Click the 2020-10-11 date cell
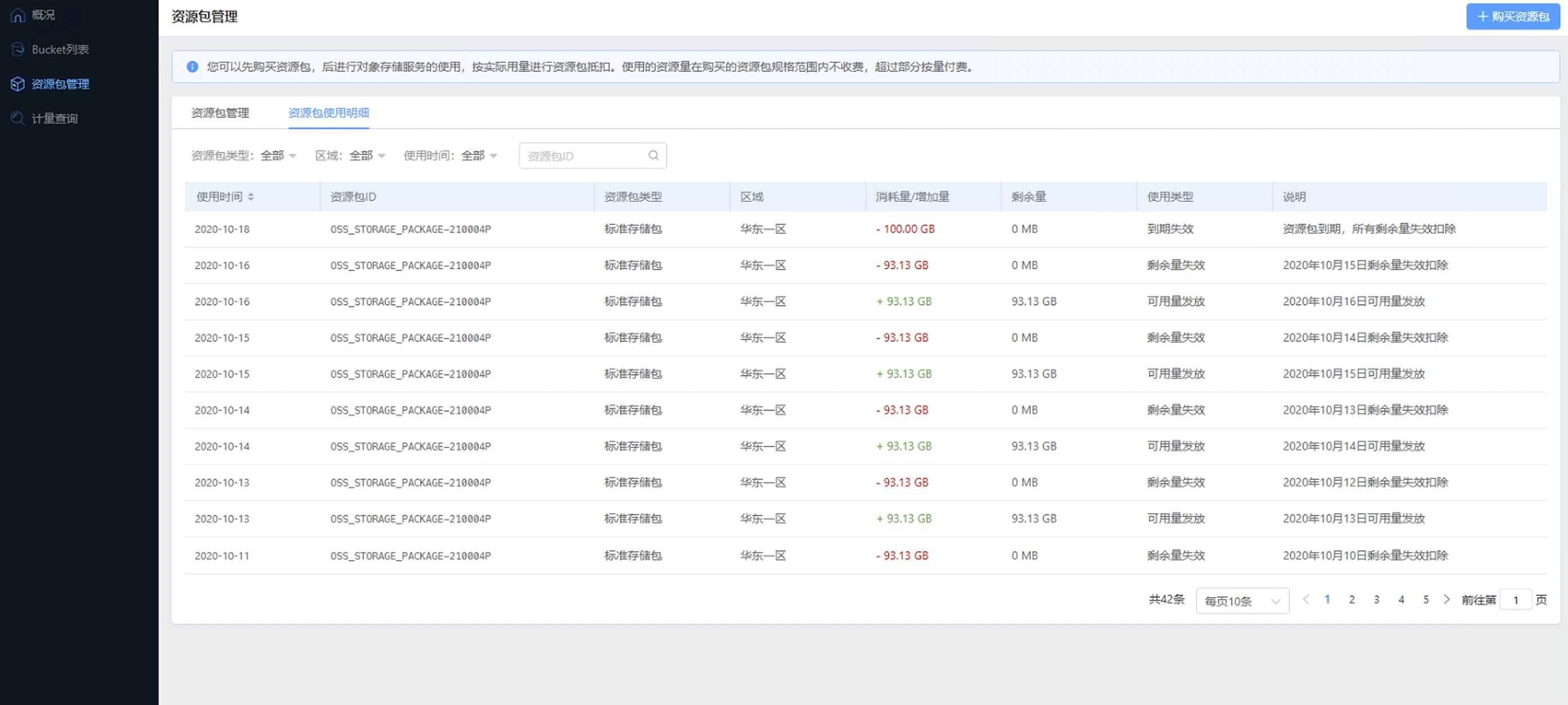The image size is (1568, 705). click(222, 556)
